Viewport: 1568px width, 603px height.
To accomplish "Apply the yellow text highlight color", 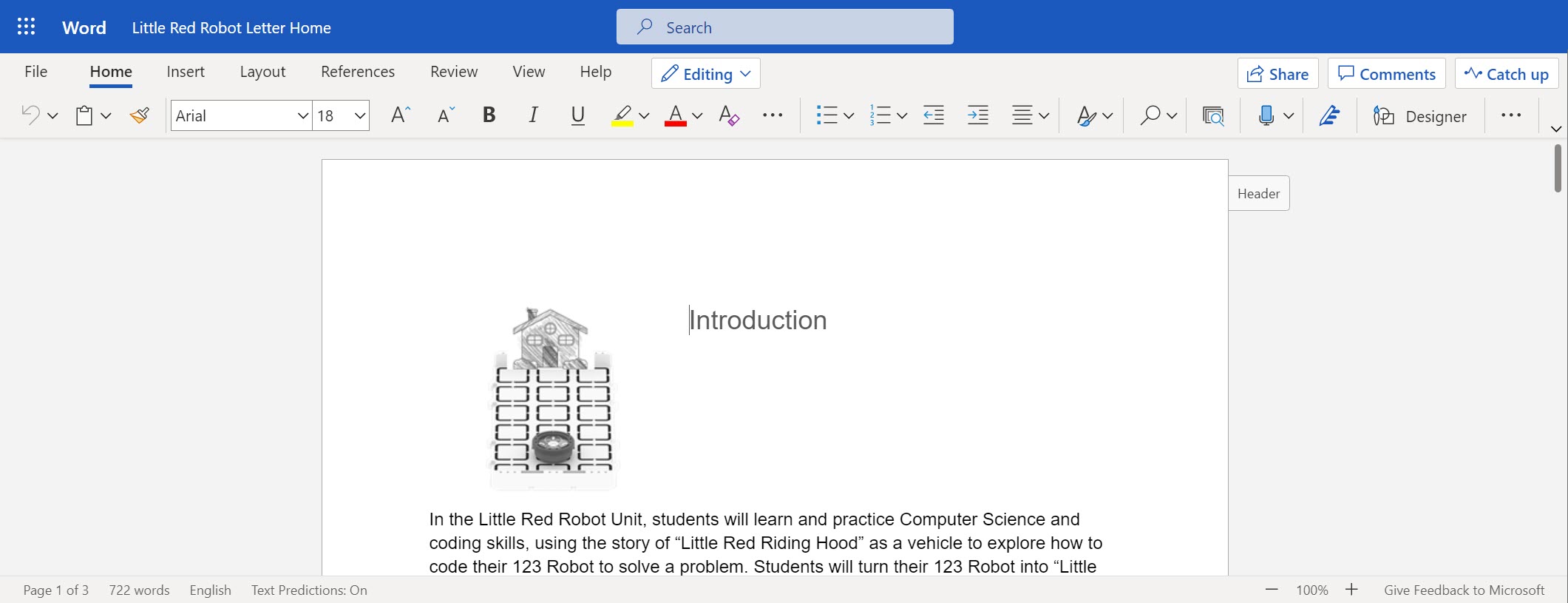I will point(622,115).
